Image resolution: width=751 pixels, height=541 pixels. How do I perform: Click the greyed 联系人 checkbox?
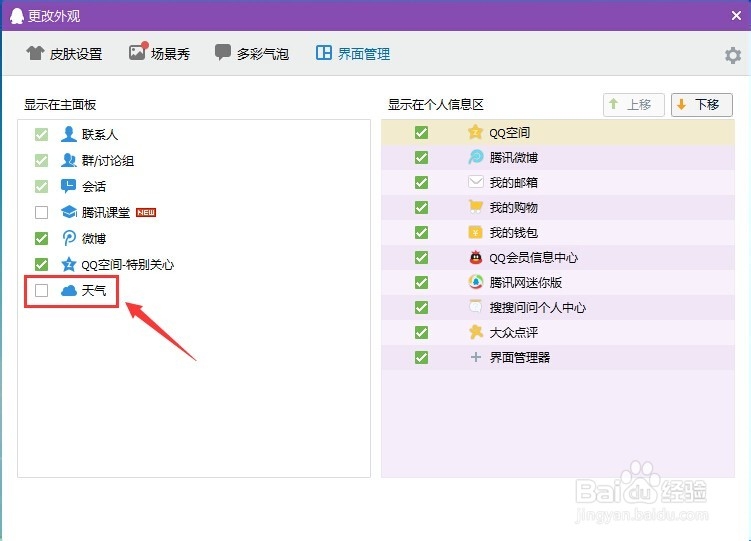(x=42, y=135)
